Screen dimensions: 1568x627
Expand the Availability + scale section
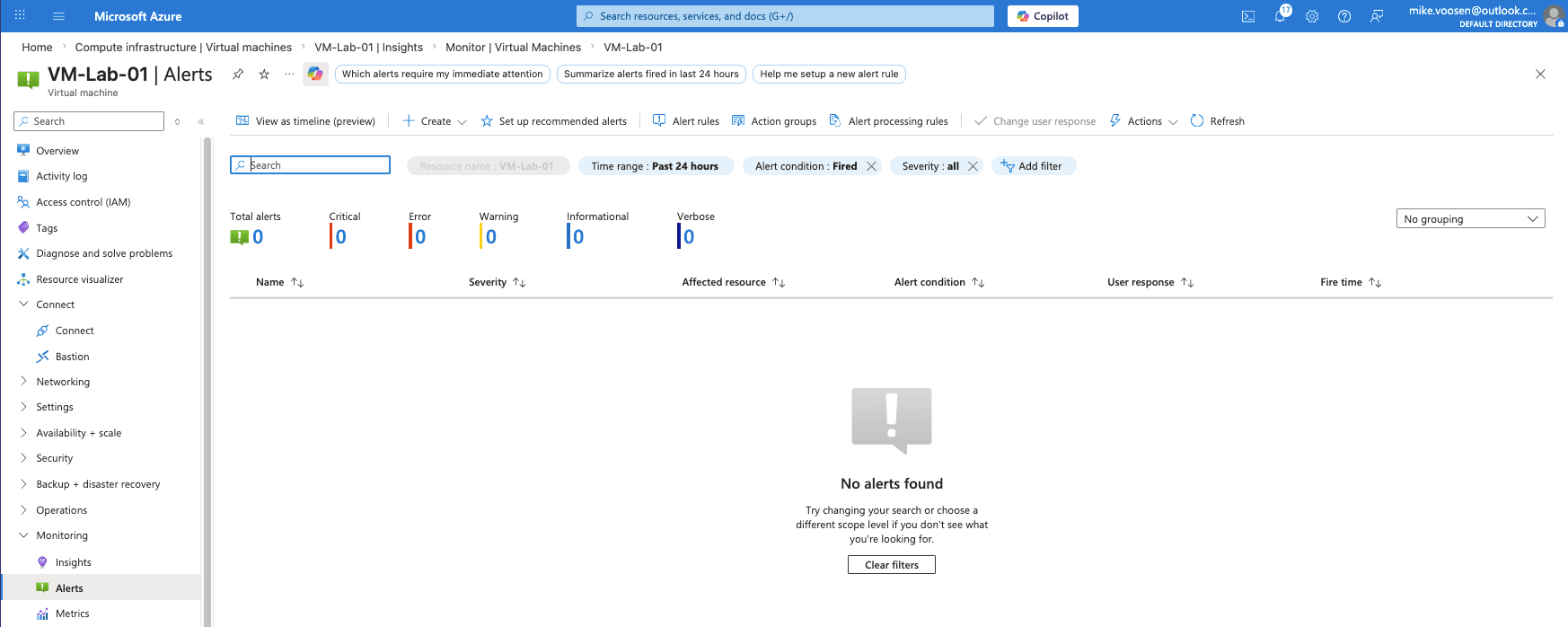tap(23, 433)
